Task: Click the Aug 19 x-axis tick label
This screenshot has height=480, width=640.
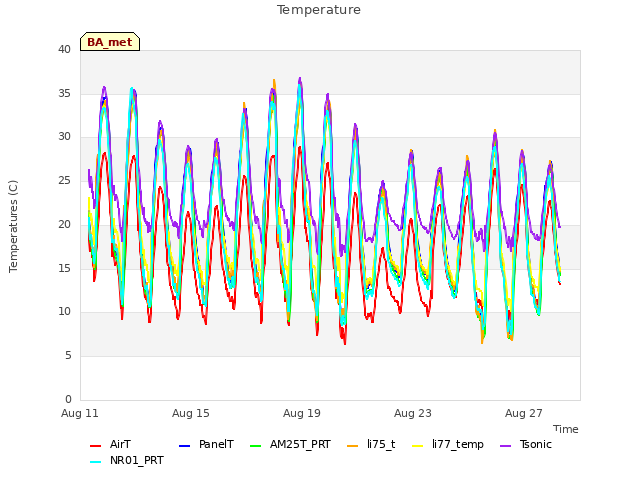Action: point(302,413)
